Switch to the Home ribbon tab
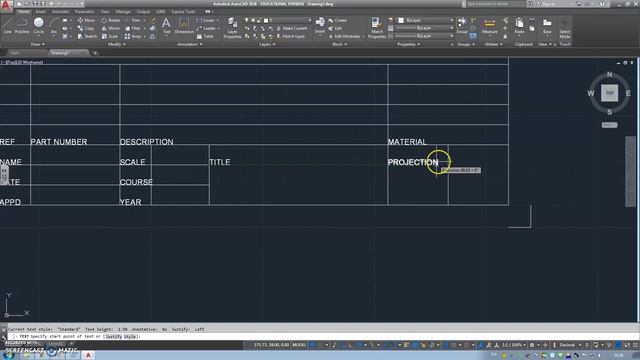The image size is (640, 360). point(24,11)
